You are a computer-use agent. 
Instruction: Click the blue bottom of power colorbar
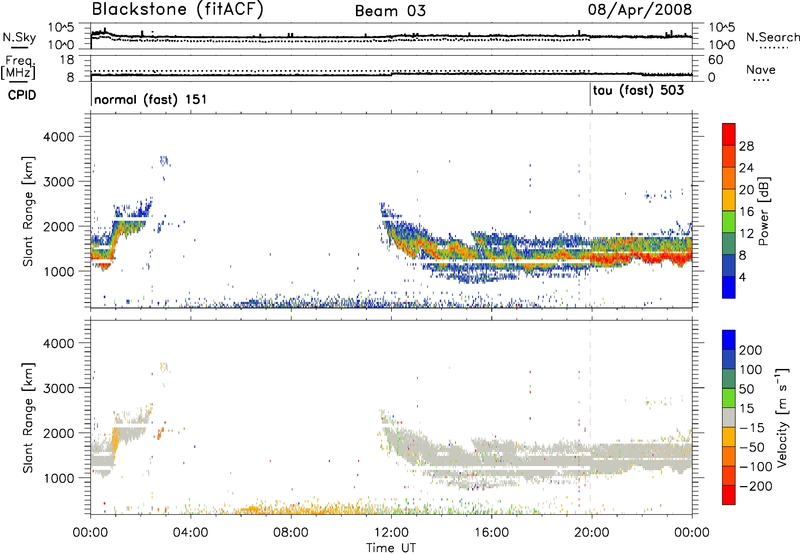tap(729, 287)
